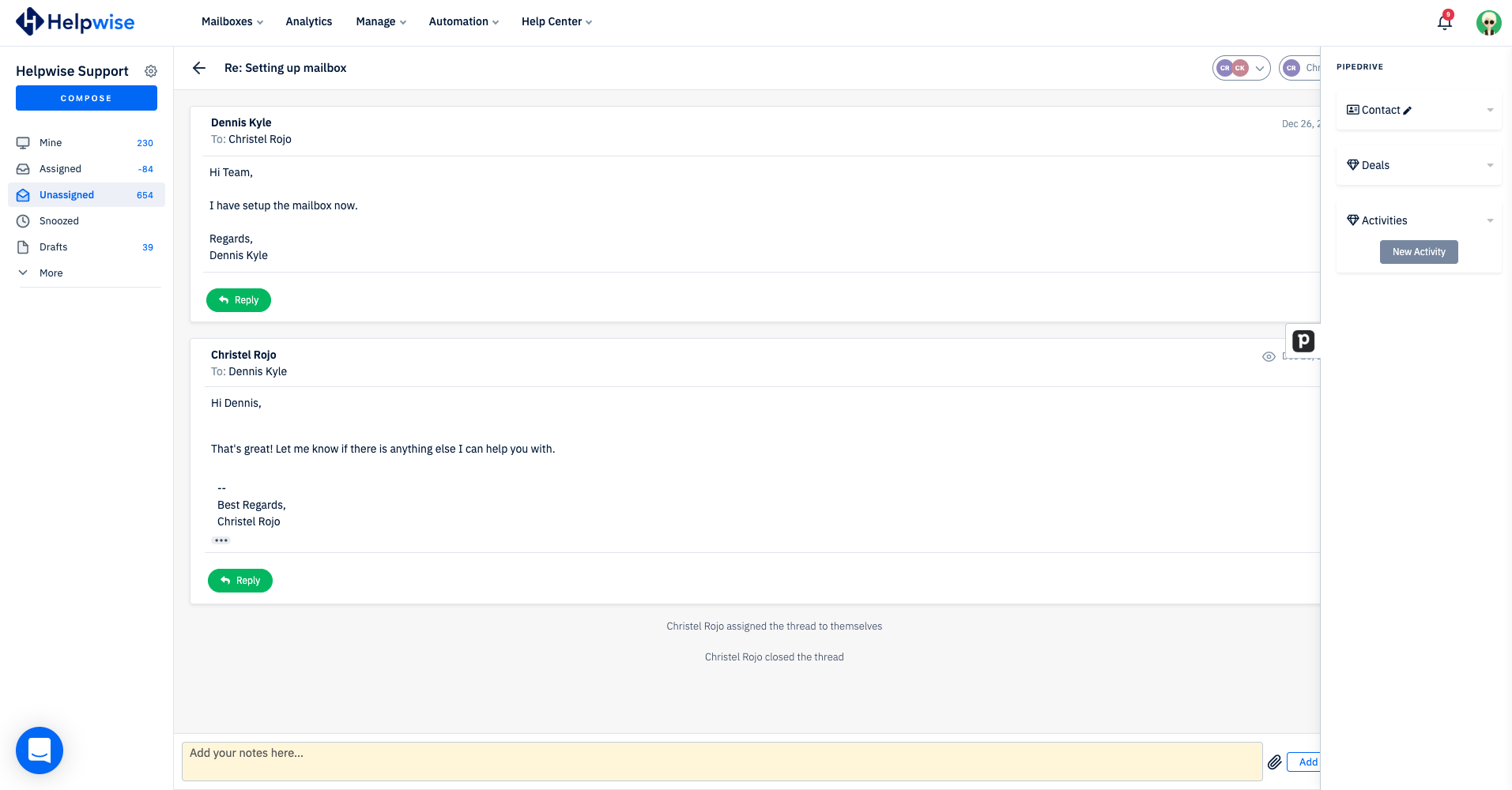This screenshot has height=790, width=1512.
Task: Open the Pipedrive integration icon
Action: tap(1303, 340)
